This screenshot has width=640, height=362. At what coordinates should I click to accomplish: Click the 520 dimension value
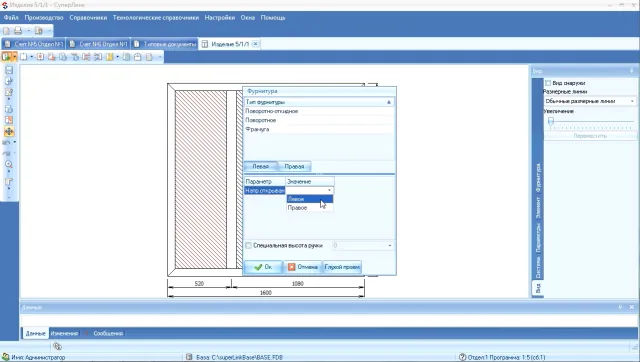pyautogui.click(x=199, y=283)
